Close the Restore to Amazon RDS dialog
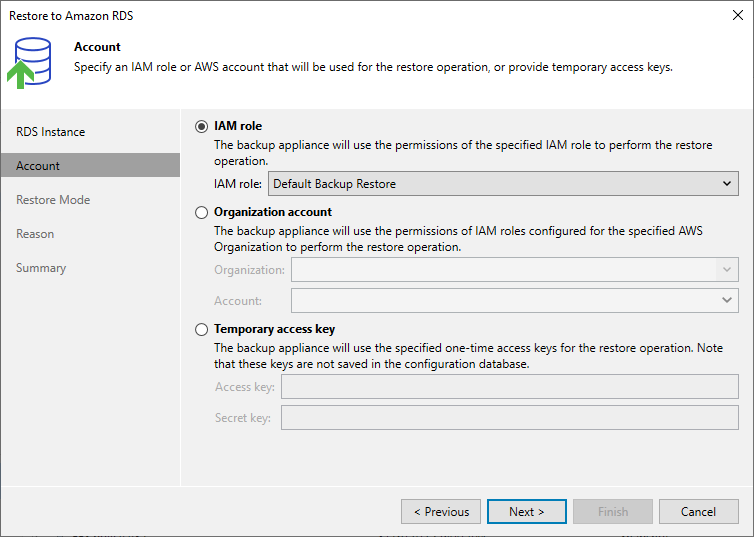 [x=738, y=15]
